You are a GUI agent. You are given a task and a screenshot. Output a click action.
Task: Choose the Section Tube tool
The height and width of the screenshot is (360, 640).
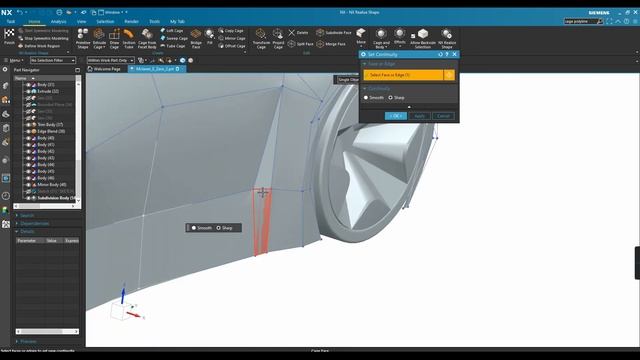[x=129, y=38]
